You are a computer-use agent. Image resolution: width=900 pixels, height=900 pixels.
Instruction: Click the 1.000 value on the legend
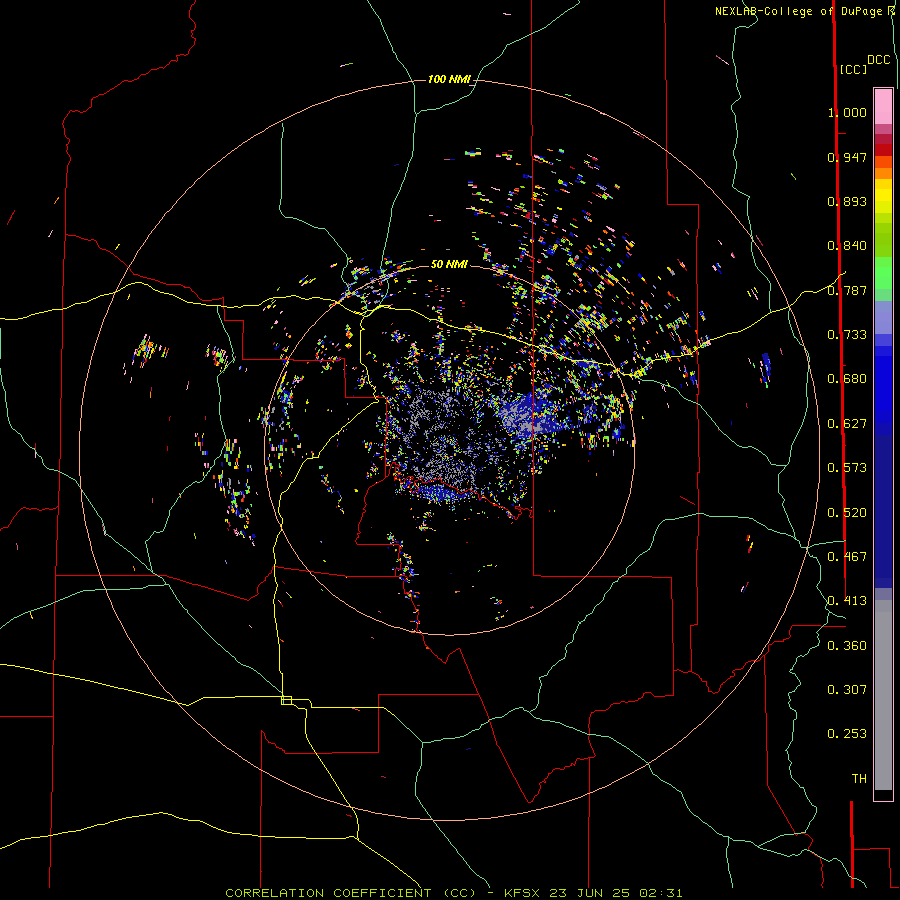click(847, 112)
